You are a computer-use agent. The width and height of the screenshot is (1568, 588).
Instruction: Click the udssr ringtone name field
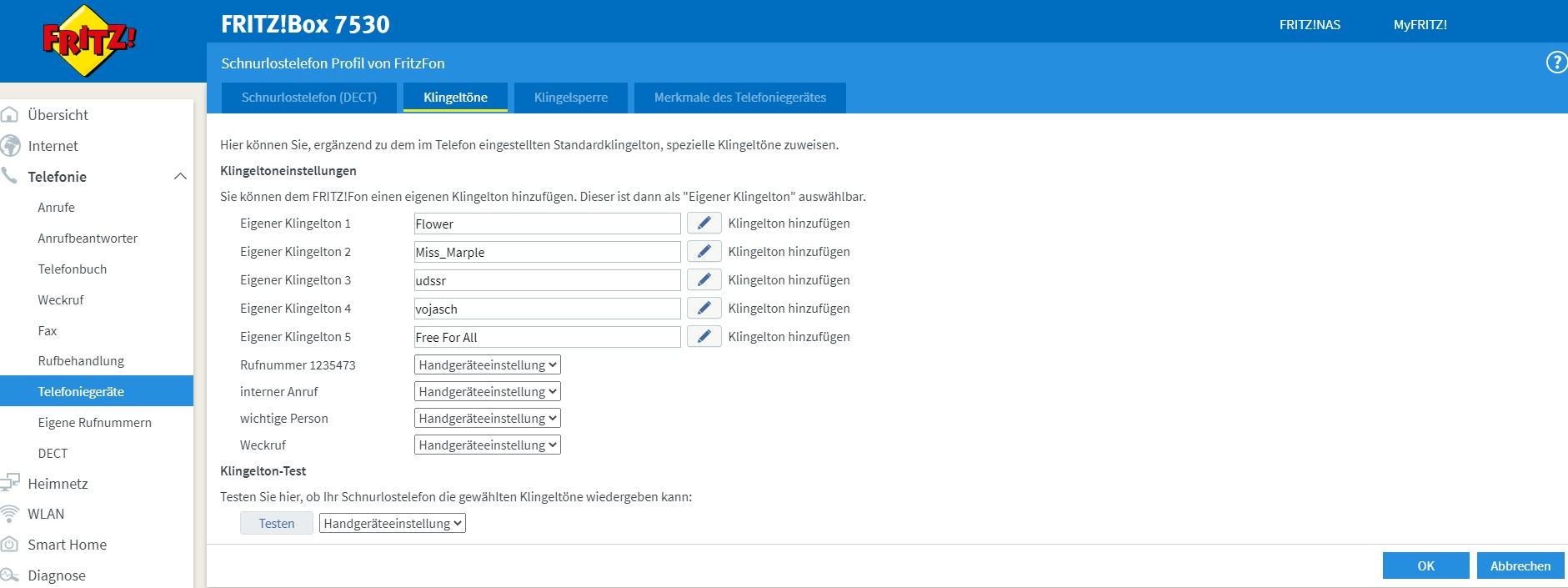pos(547,280)
